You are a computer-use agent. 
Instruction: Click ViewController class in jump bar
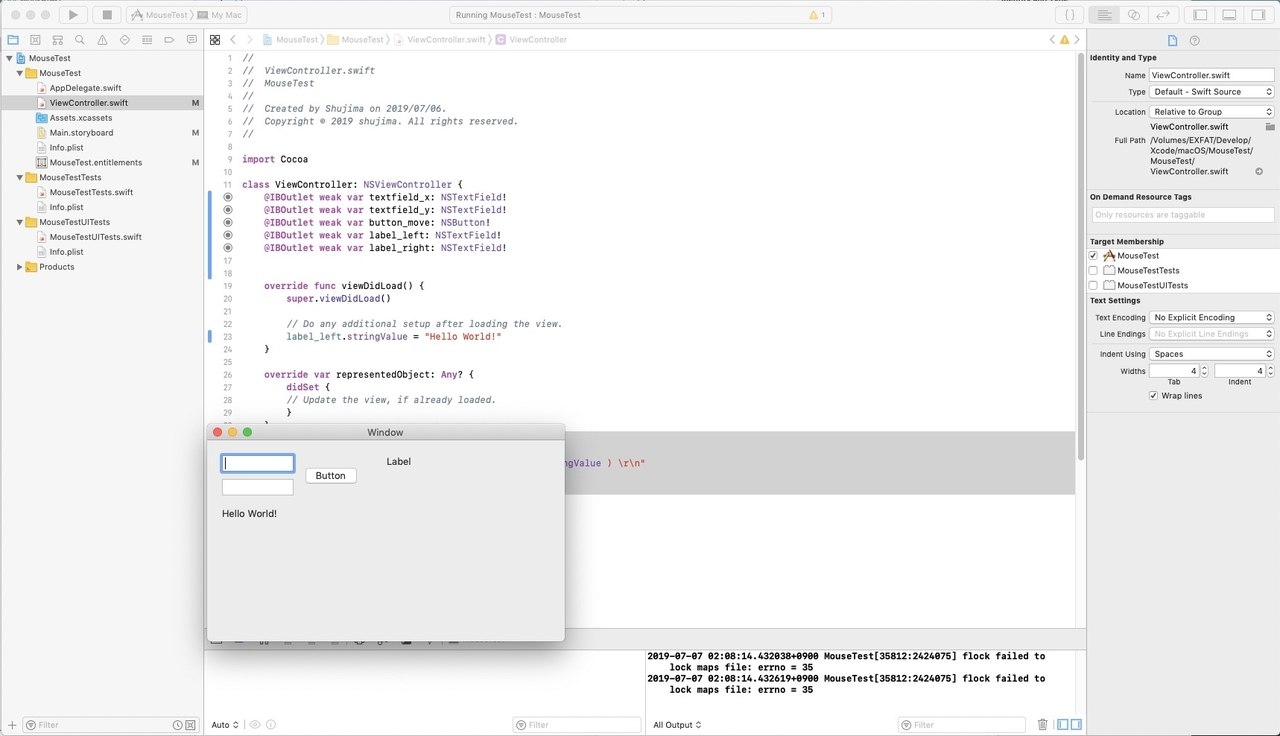[x=530, y=40]
